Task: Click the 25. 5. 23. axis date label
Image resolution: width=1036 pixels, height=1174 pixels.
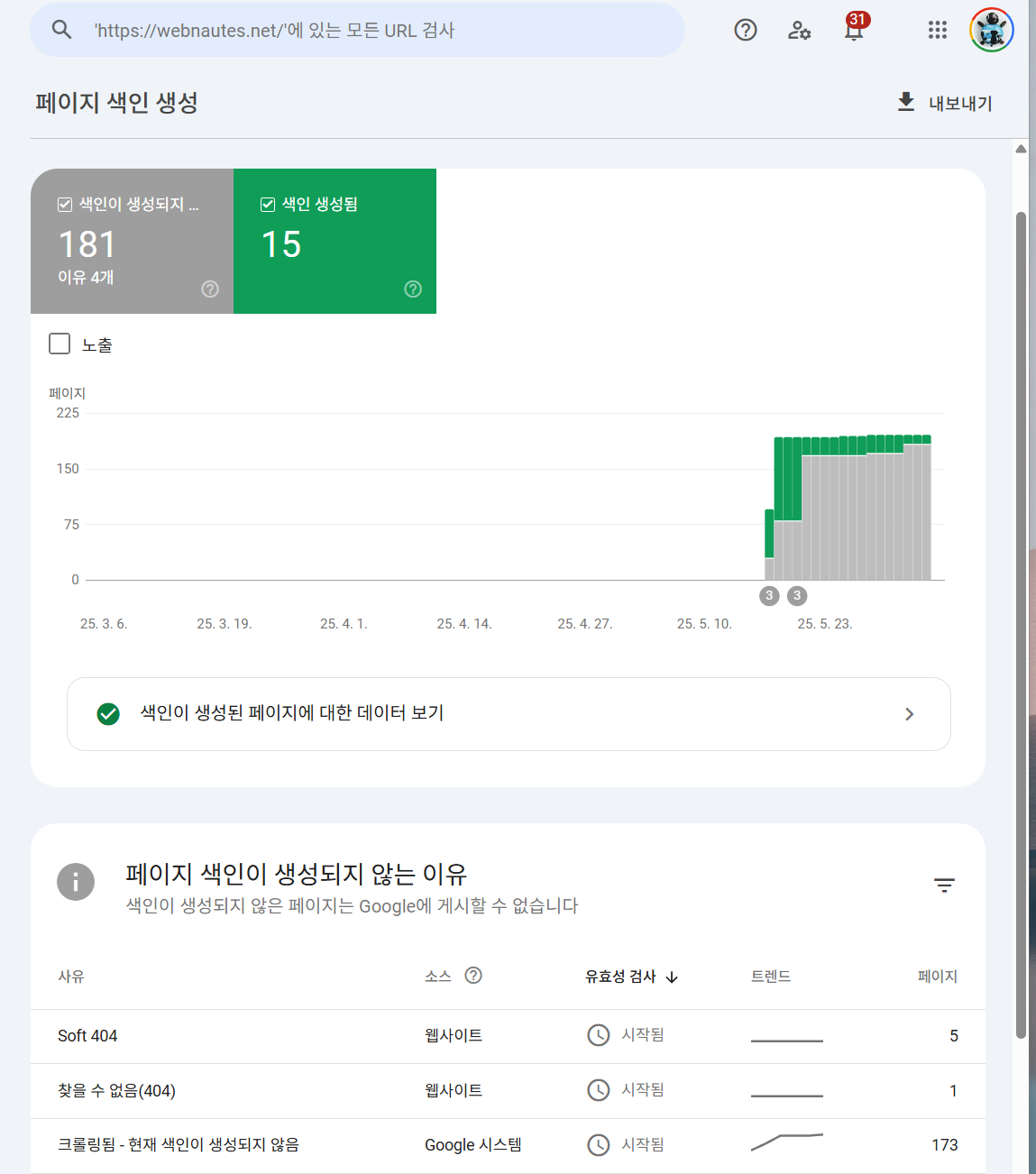Action: (825, 624)
